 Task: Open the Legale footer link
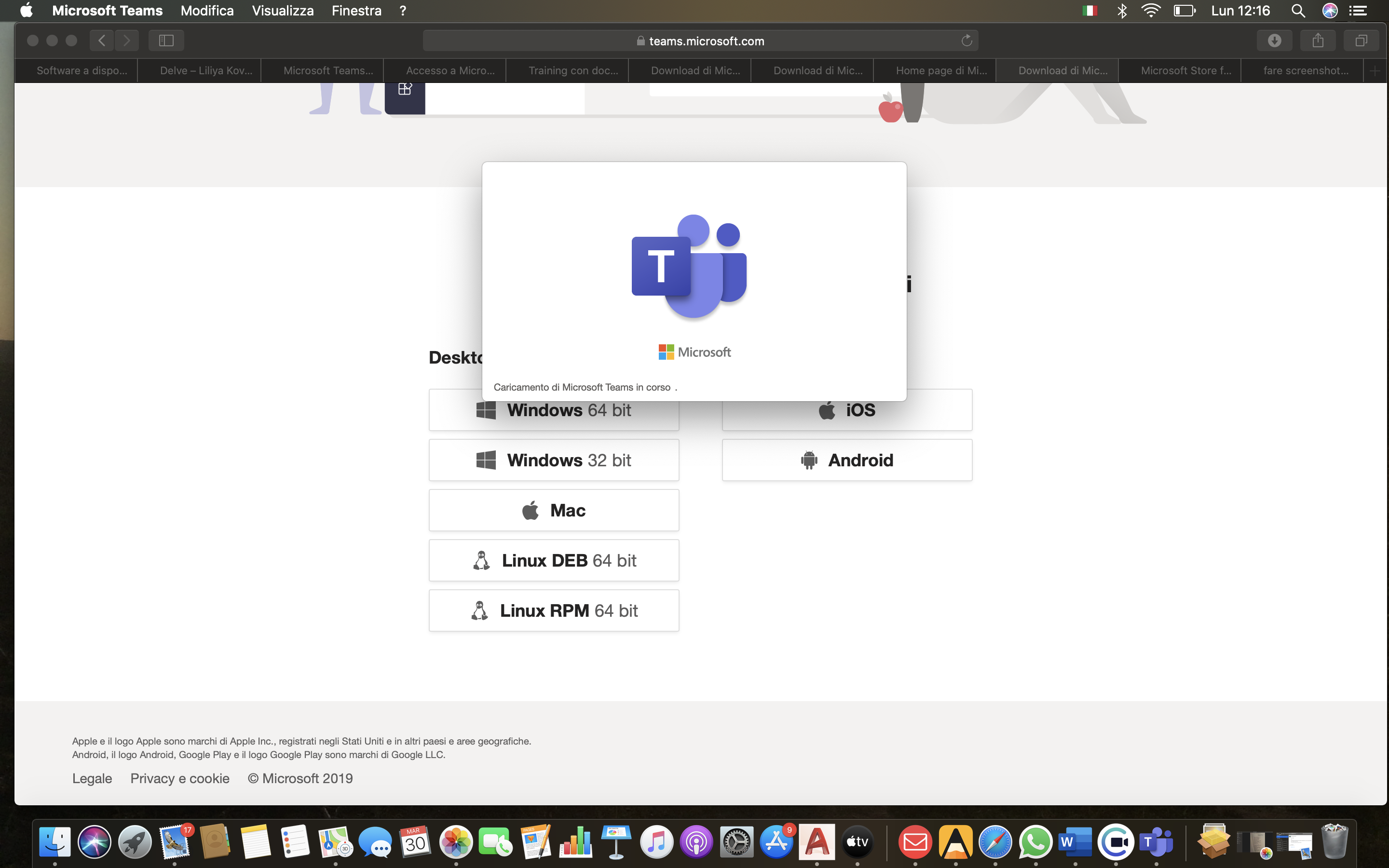pos(92,778)
